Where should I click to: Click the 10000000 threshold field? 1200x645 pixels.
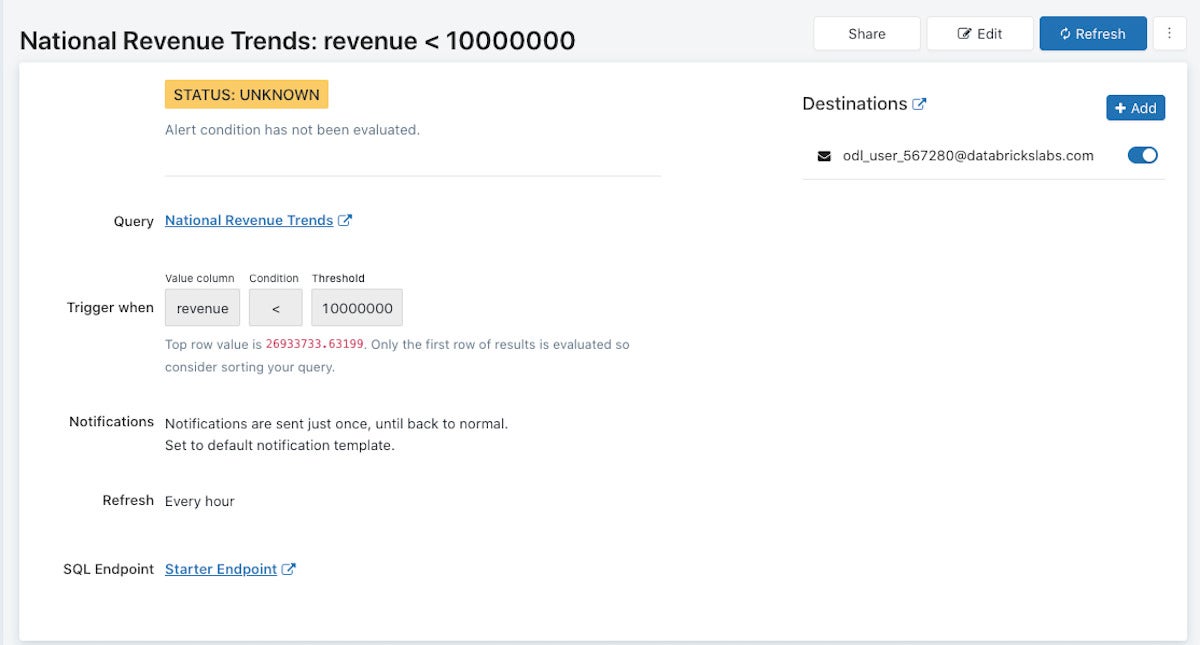(x=357, y=308)
